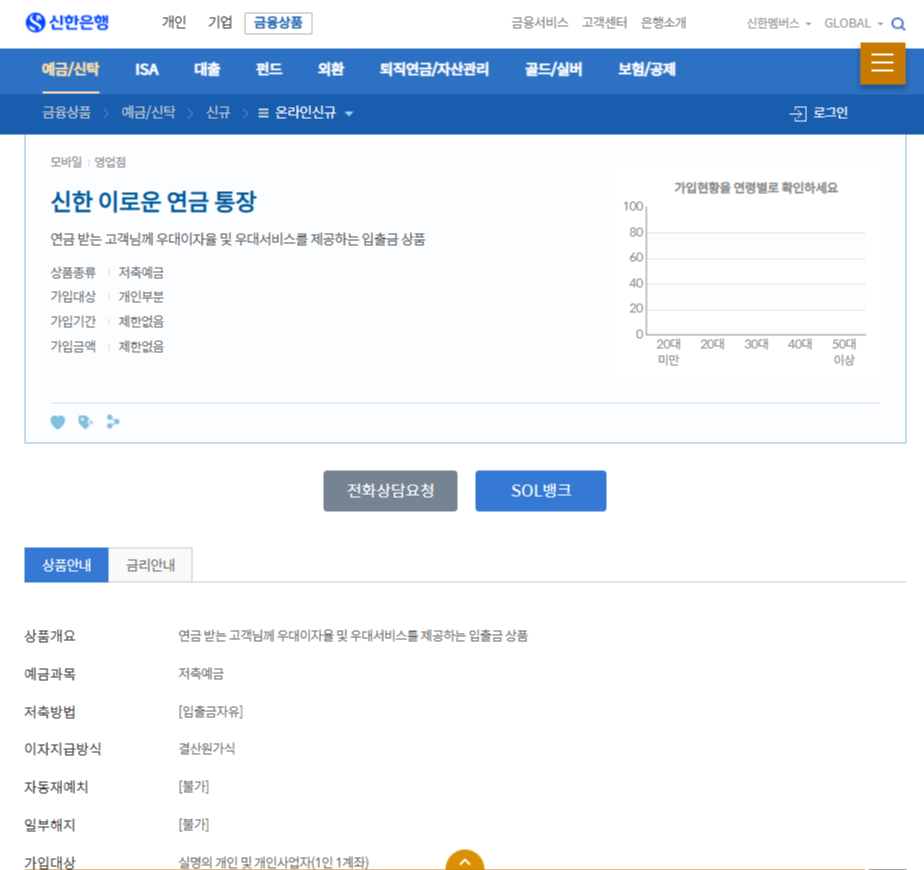Expand the 신한멤버스 dropdown
This screenshot has height=870, width=924.
point(778,24)
